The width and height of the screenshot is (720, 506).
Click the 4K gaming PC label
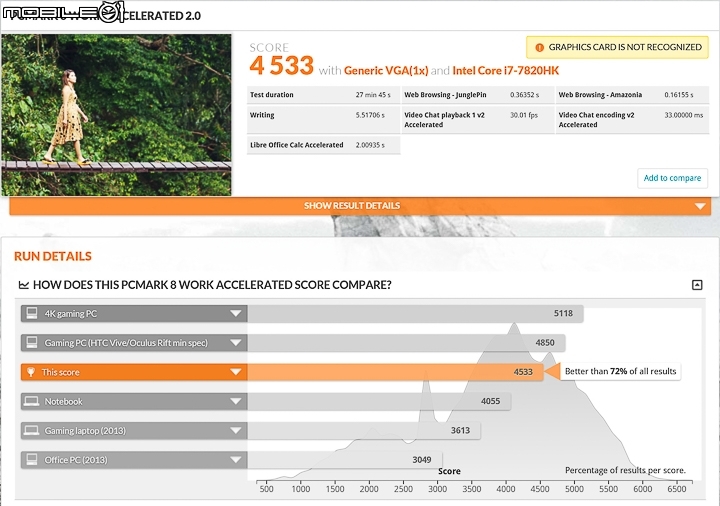[x=71, y=314]
